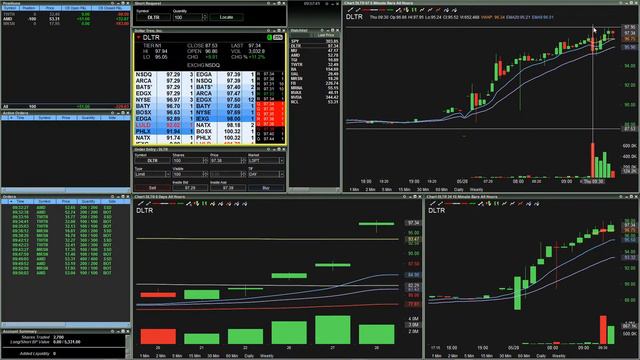Click the Last Price column header in Watchlist
The width and height of the screenshot is (640, 360).
[326, 35]
